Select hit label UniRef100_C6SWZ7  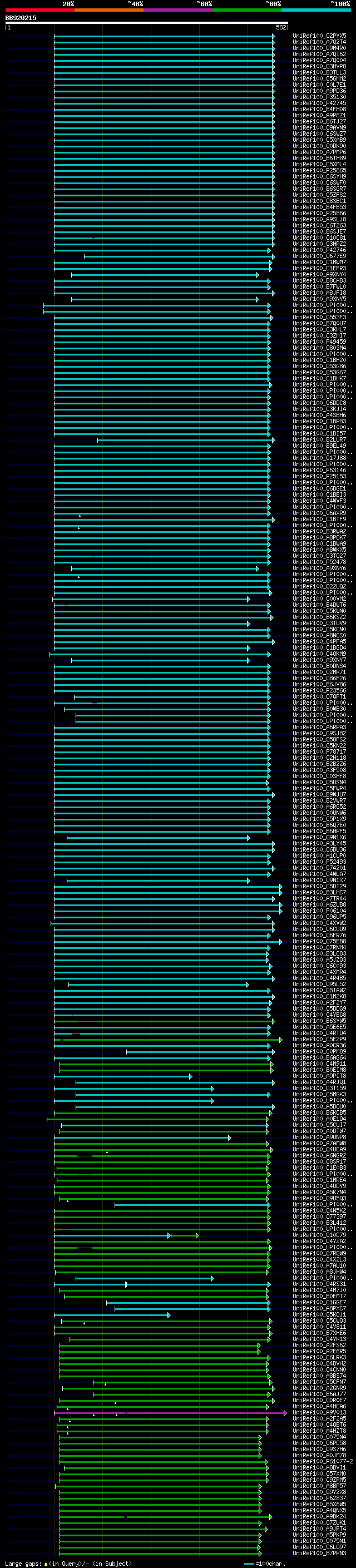coord(319,134)
